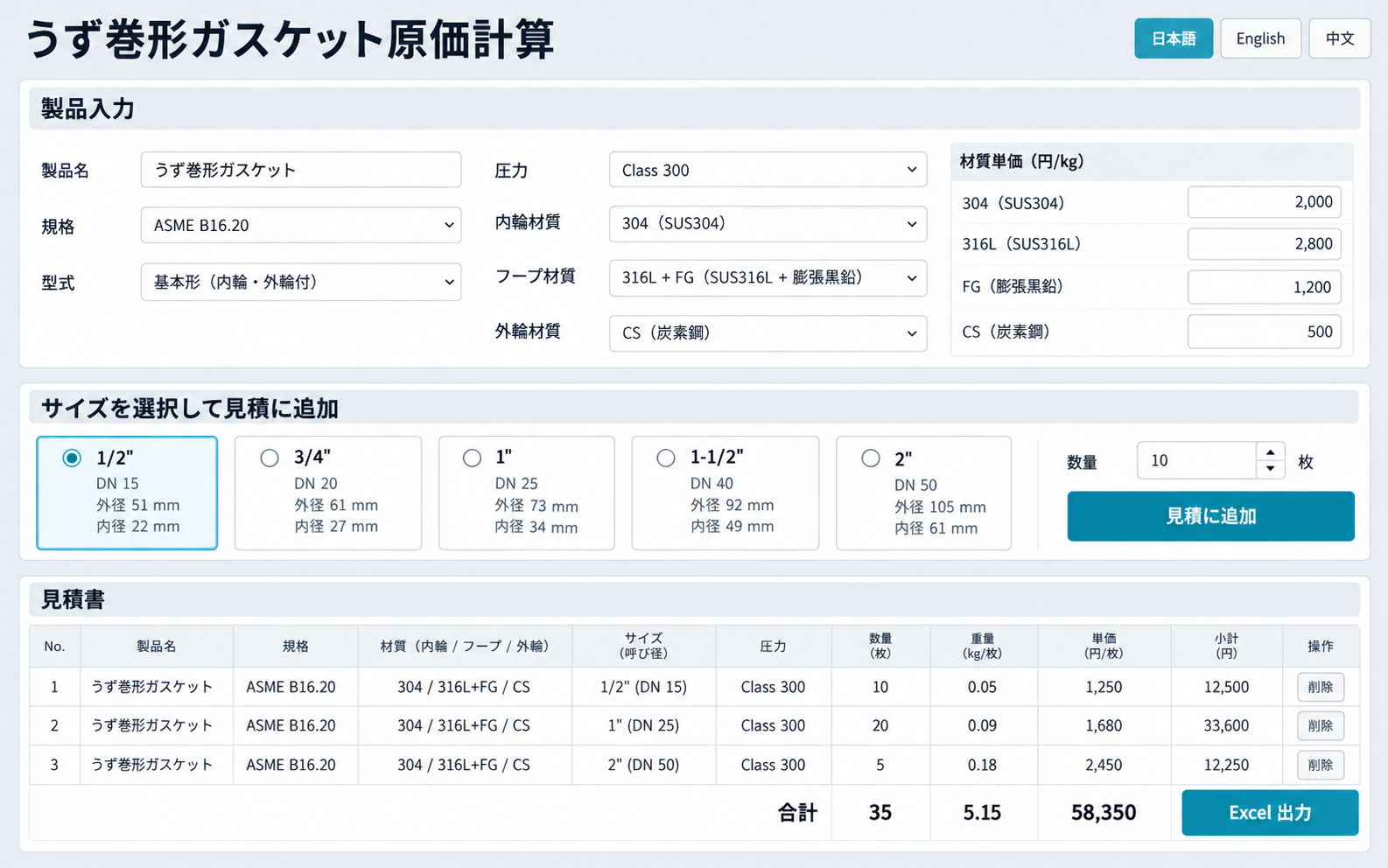Viewport: 1388px width, 868px height.
Task: Switch language to English
Action: 1260,38
